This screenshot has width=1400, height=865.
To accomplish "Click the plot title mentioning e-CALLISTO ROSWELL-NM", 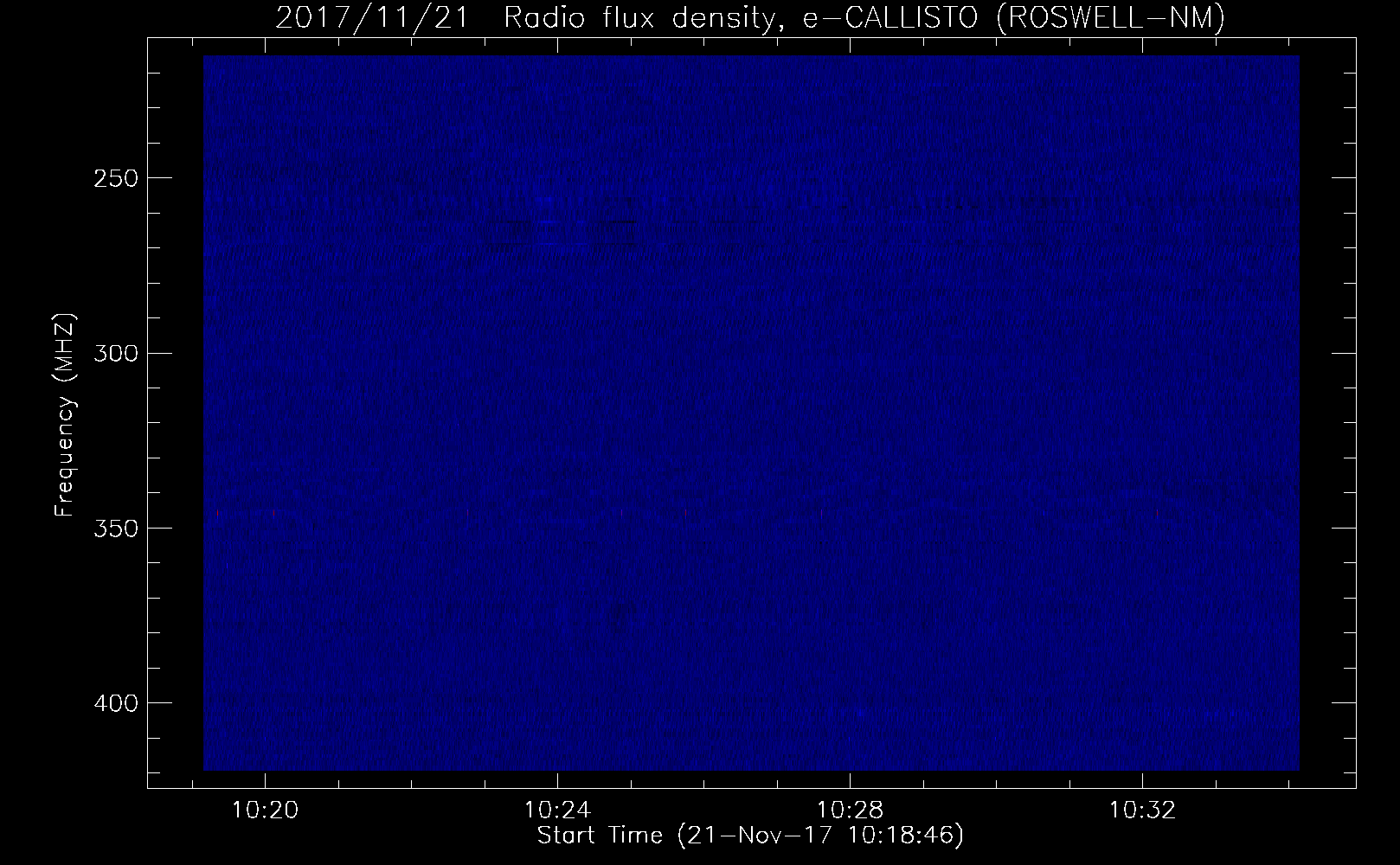I will (x=750, y=17).
